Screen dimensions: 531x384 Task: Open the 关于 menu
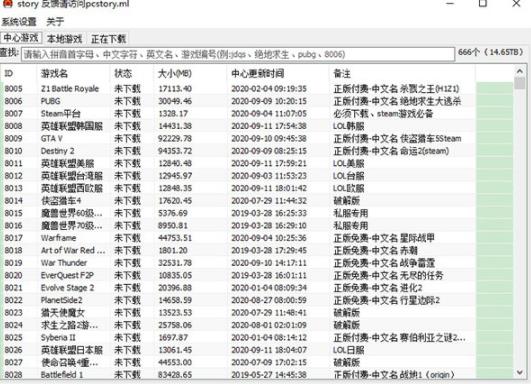55,22
